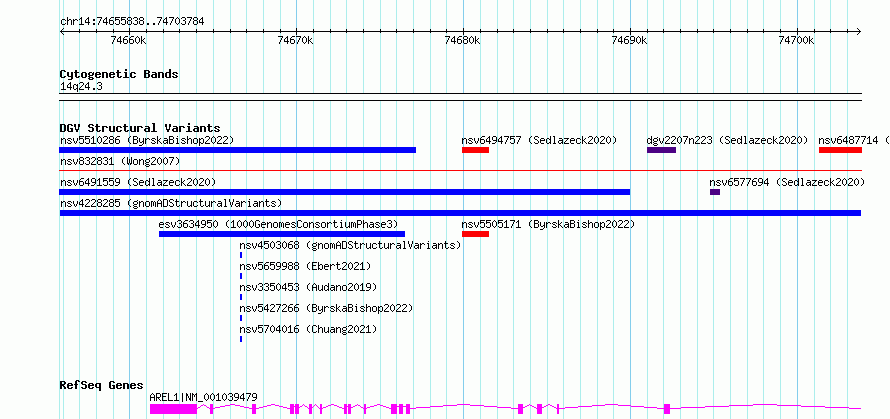Click the blue tick mark under nsv5704016

point(241,339)
